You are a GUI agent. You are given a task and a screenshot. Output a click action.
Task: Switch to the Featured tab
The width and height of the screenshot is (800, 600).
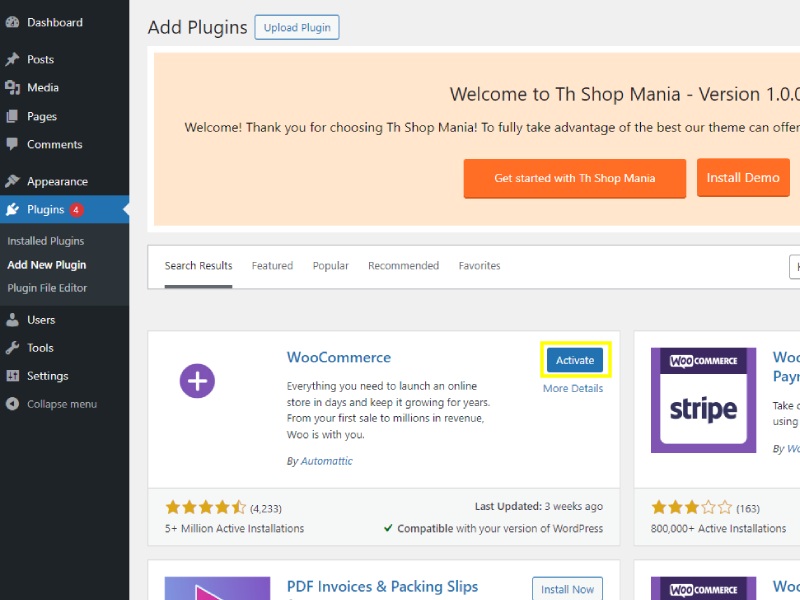[272, 266]
